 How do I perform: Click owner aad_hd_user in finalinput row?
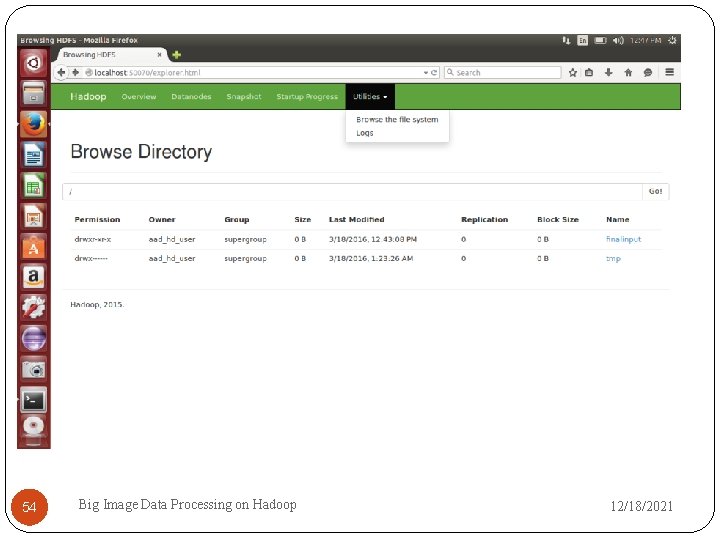(x=172, y=239)
